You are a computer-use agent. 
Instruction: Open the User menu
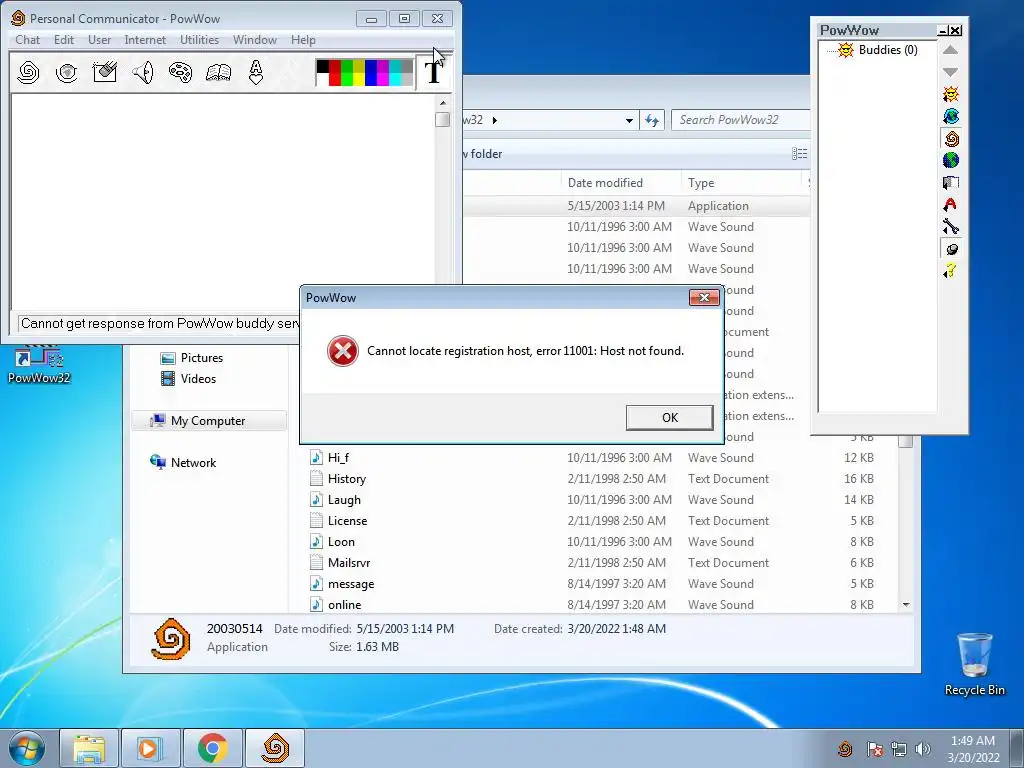(99, 40)
